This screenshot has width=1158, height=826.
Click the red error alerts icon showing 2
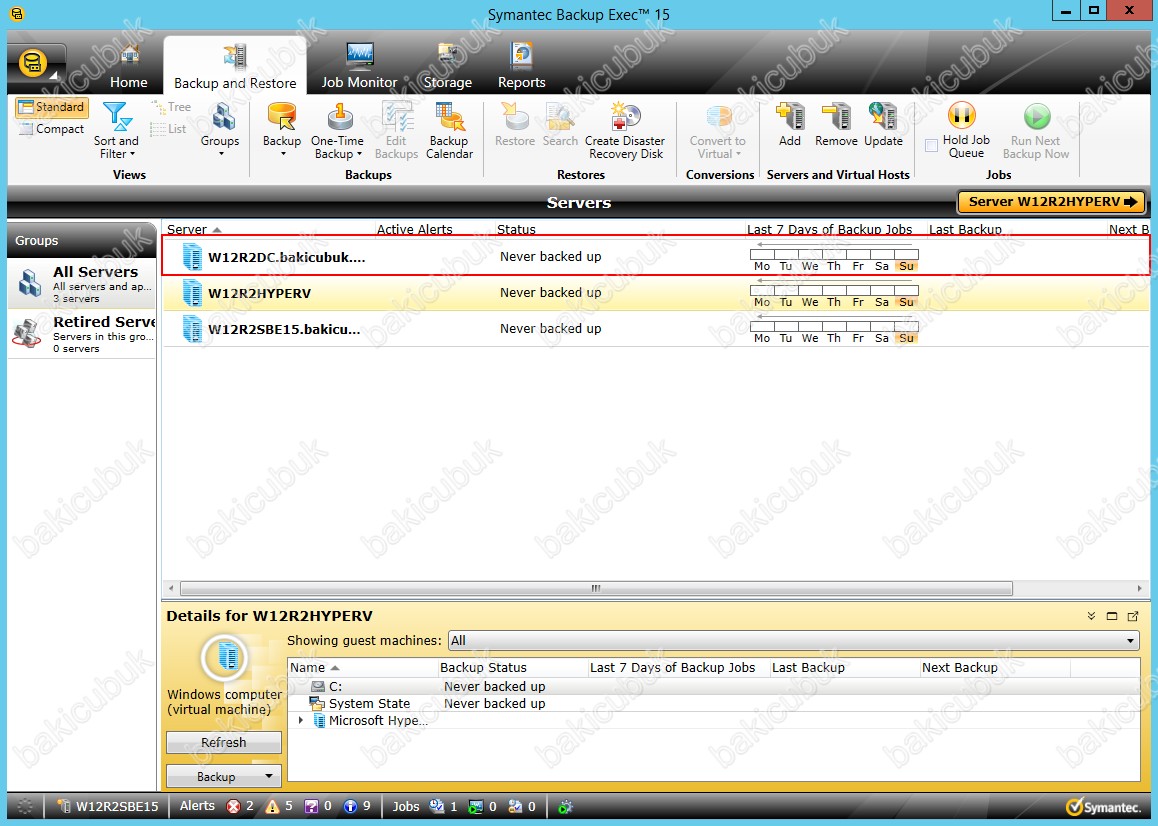click(233, 807)
